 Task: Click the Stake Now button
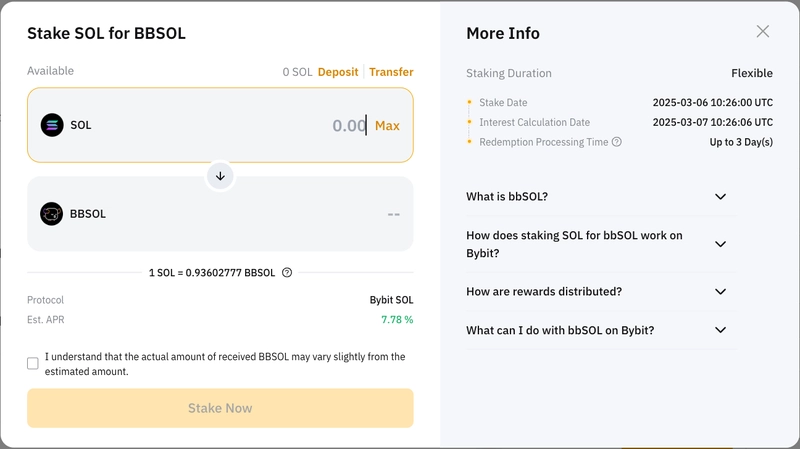click(x=220, y=408)
